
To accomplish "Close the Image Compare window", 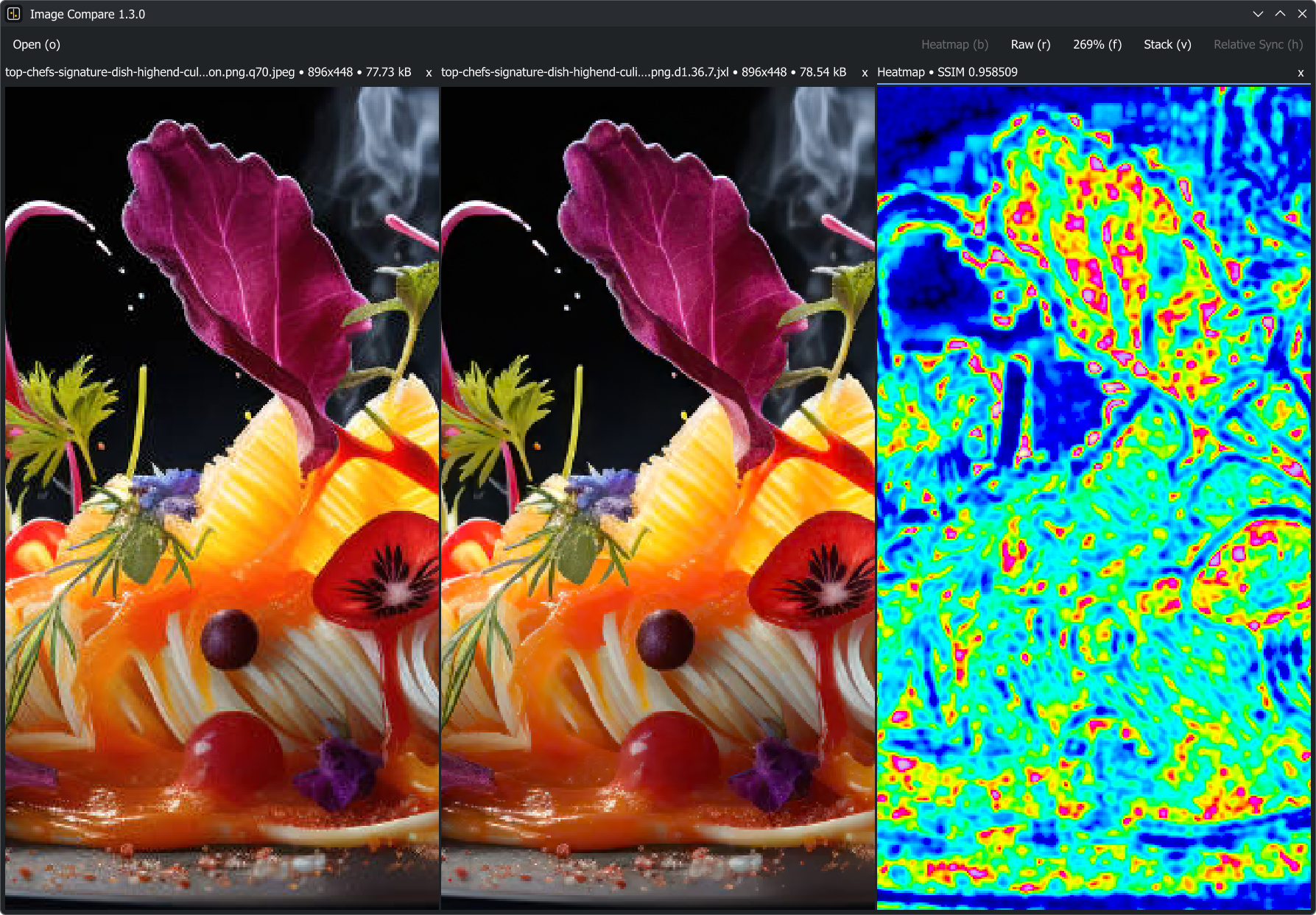I will (1302, 14).
